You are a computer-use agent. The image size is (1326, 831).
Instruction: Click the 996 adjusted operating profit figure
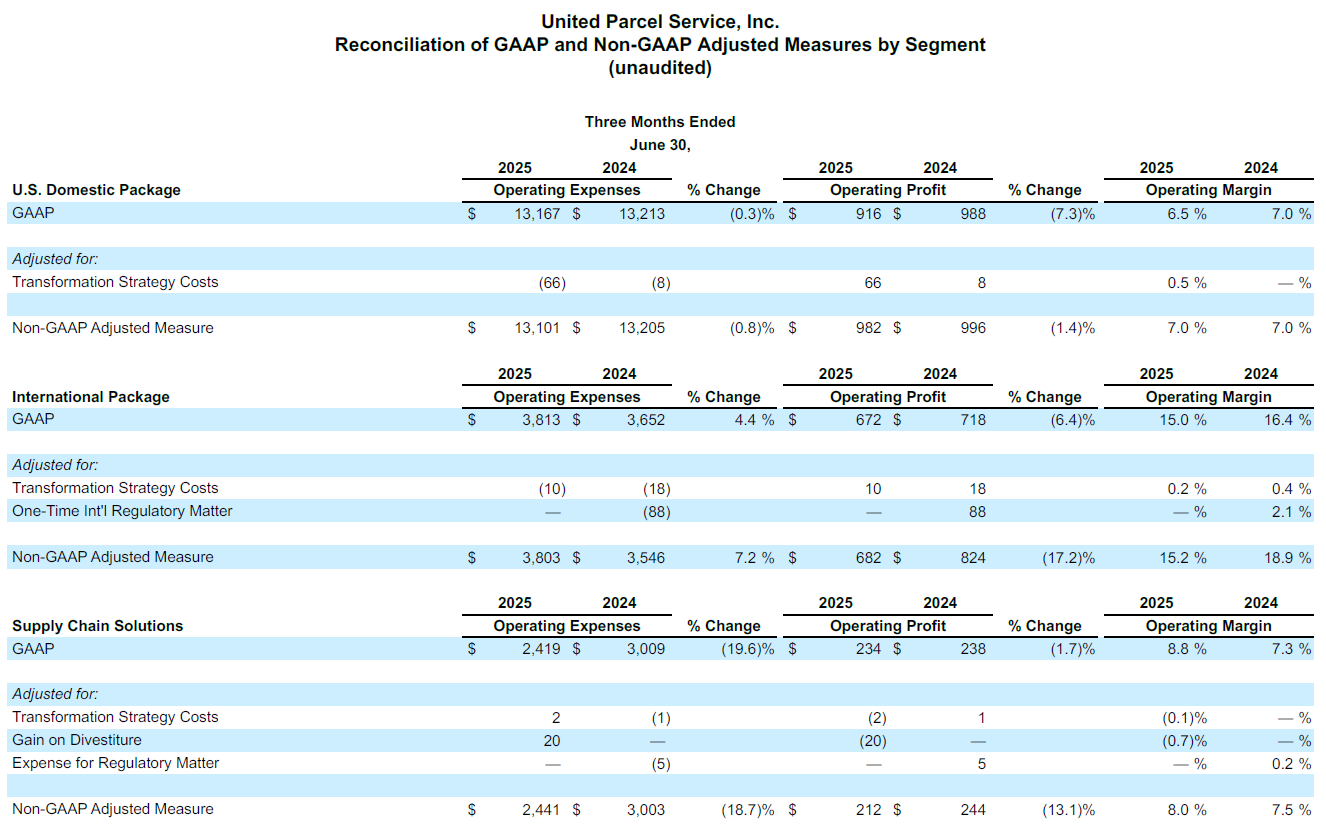point(973,328)
